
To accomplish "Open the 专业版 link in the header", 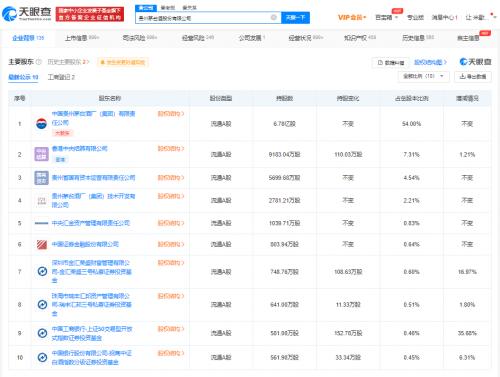I will 415,17.
